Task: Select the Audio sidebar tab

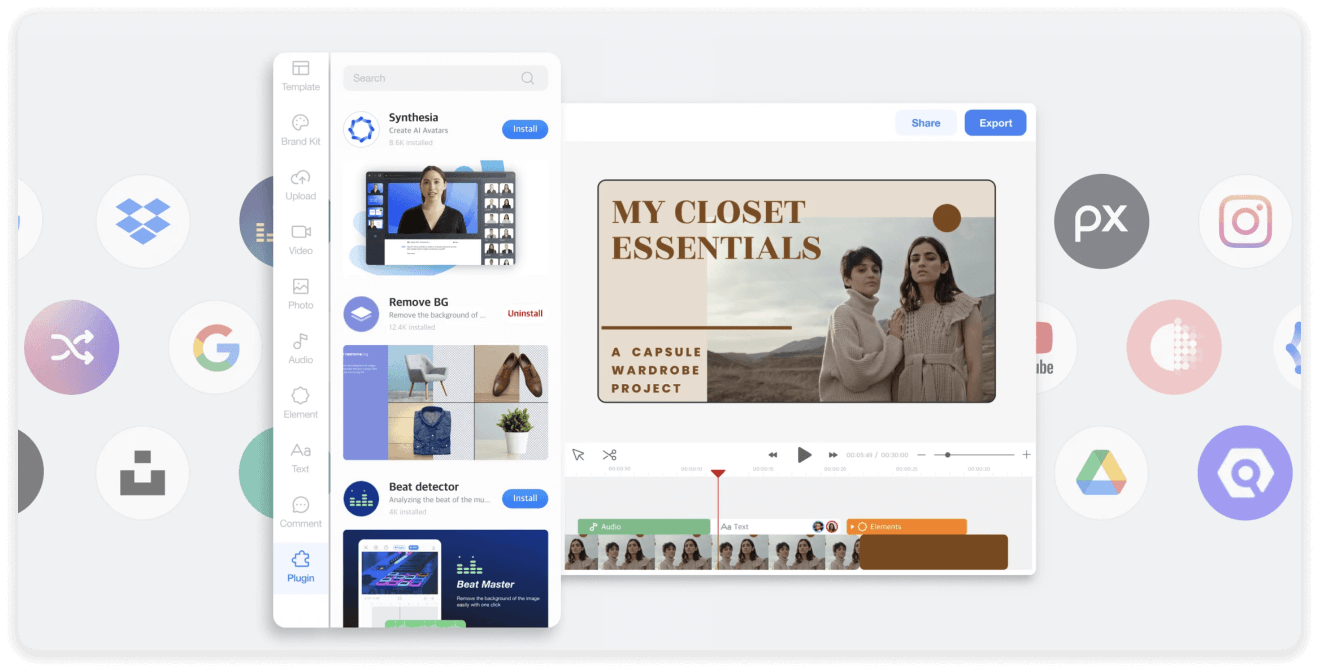Action: pos(300,348)
